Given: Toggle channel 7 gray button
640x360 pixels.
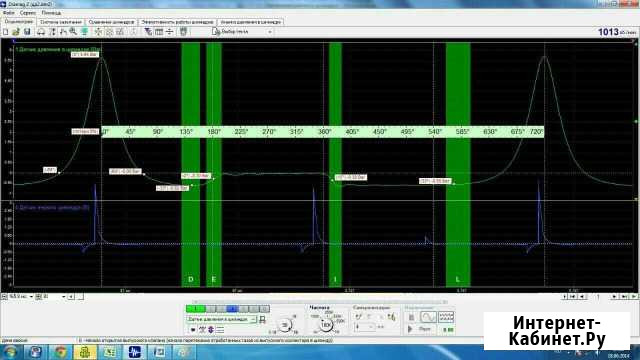Looking at the screenshot, I should click(253, 309).
